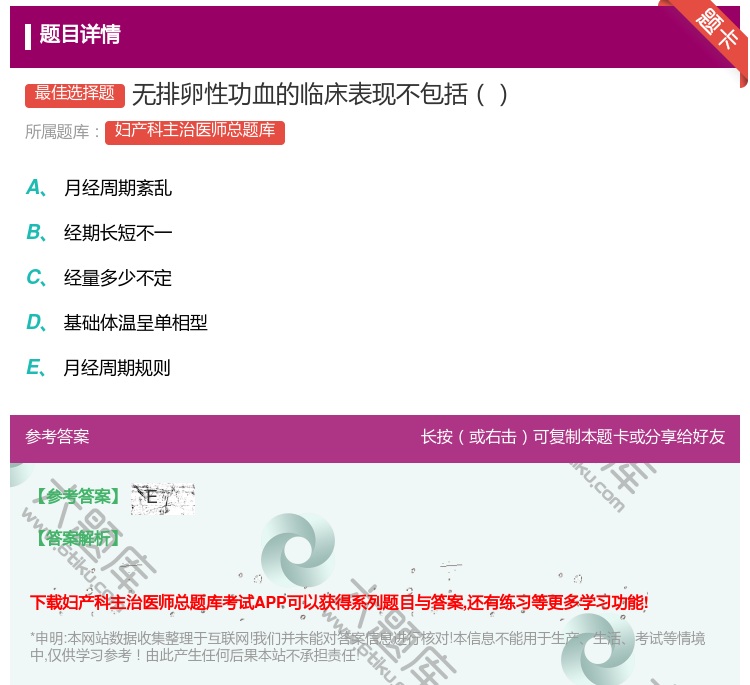Open the 妇产科主治医师总题库 question bank link
This screenshot has height=685, width=750.
tap(195, 131)
